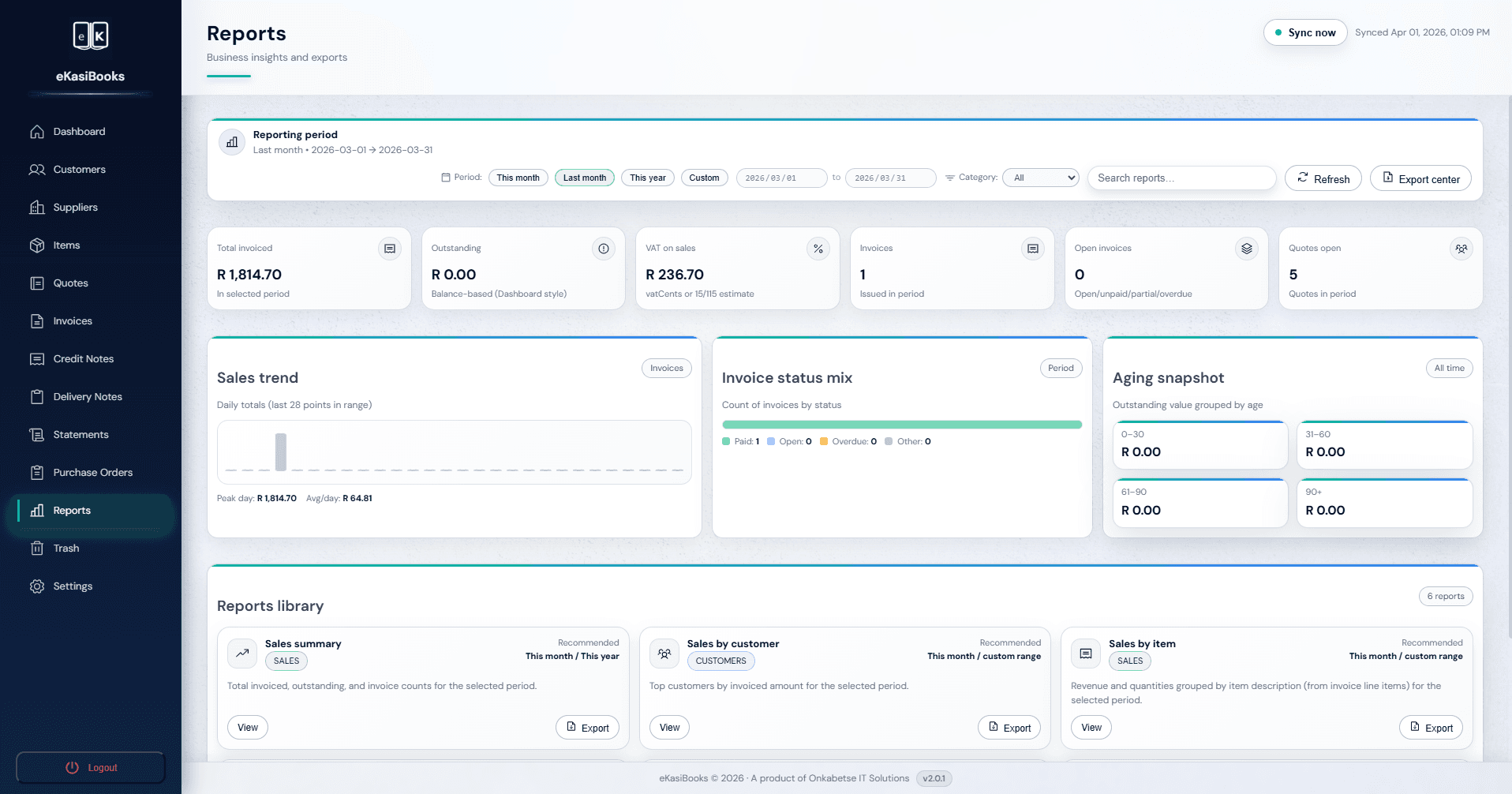Viewport: 1512px width, 794px height.
Task: Open Settings from the sidebar menu
Action: tap(72, 586)
